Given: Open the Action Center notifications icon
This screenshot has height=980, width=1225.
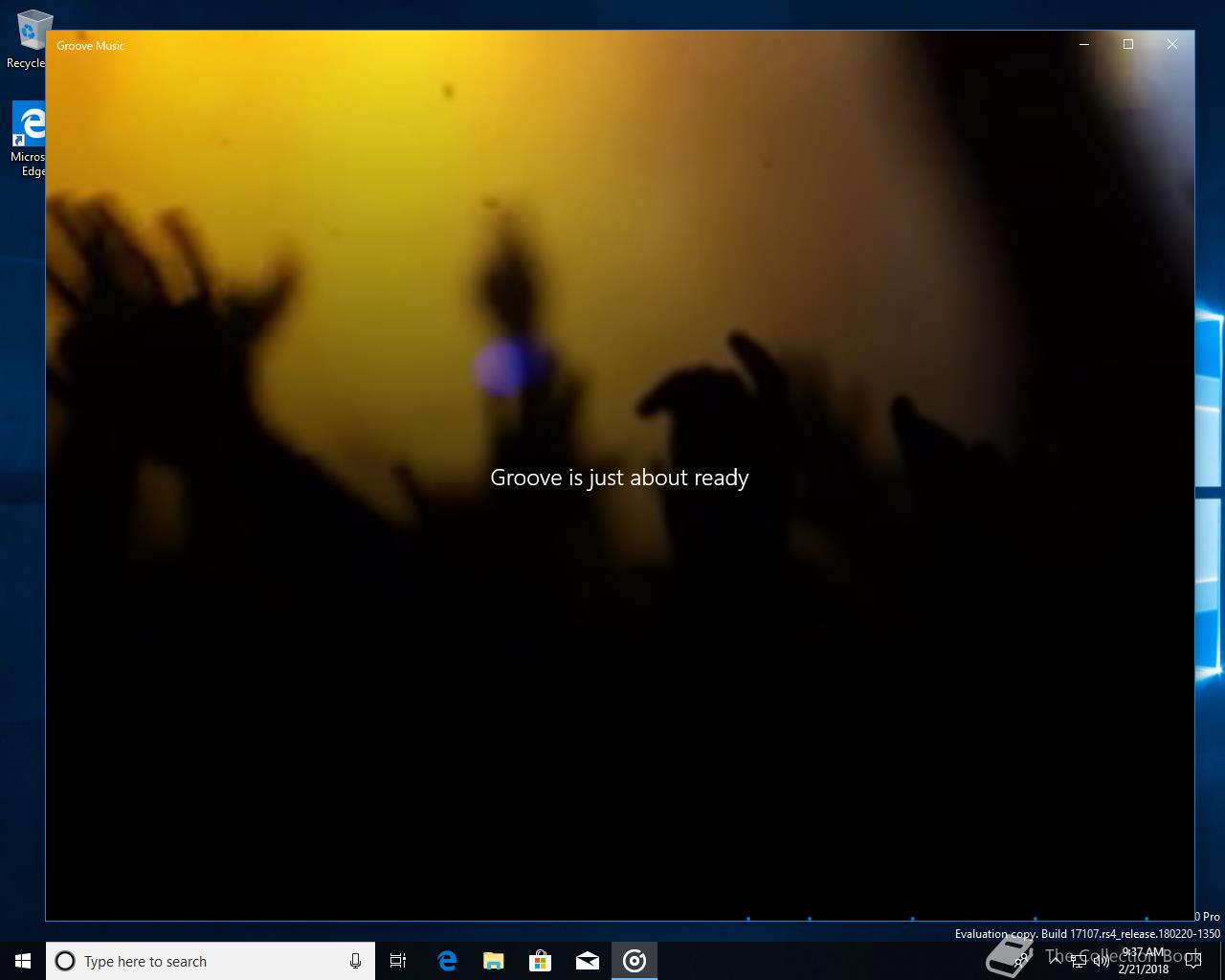Looking at the screenshot, I should [1192, 961].
